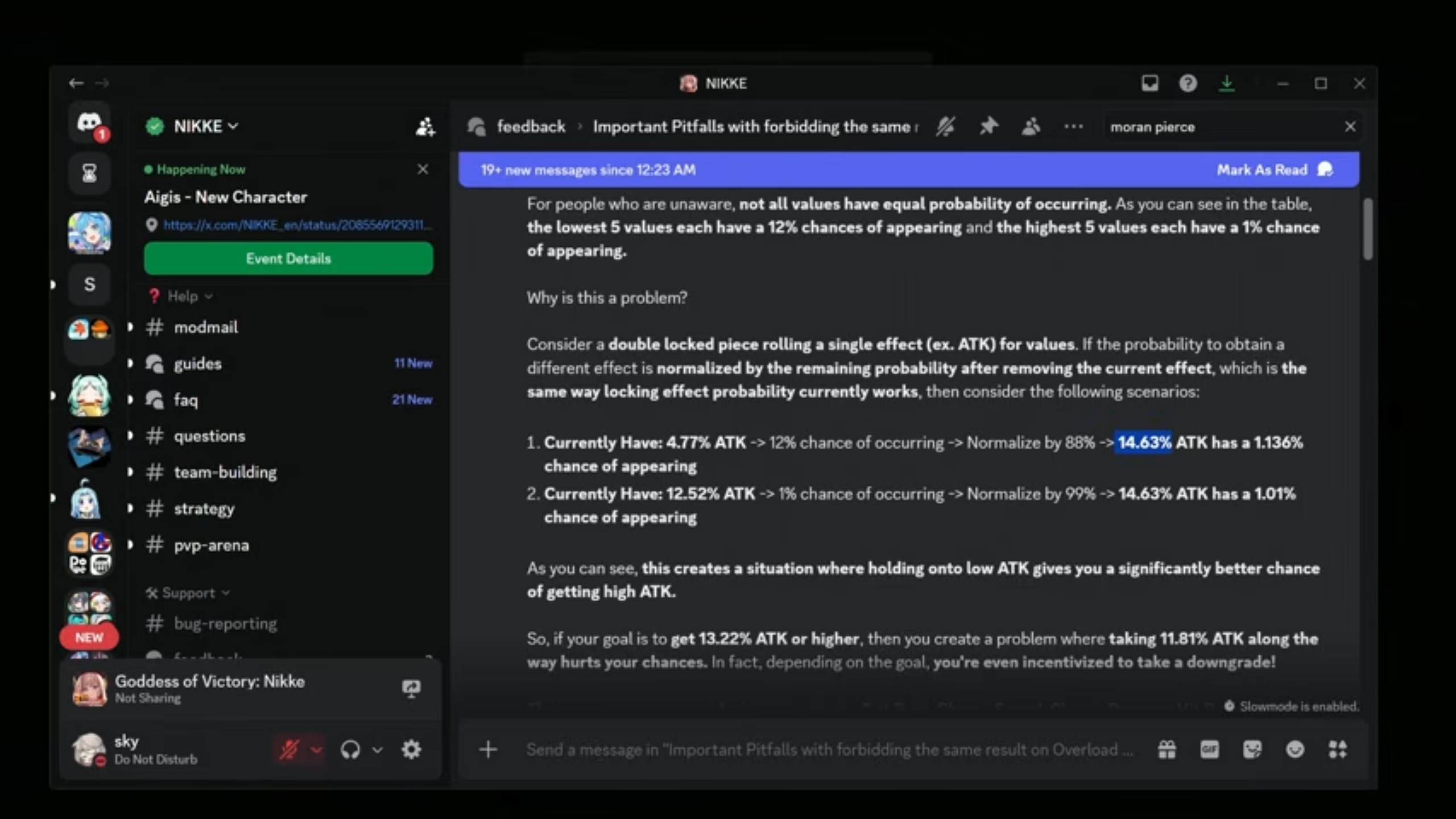The height and width of the screenshot is (819, 1456).
Task: Show pinned messages with the pin icon
Action: (988, 126)
